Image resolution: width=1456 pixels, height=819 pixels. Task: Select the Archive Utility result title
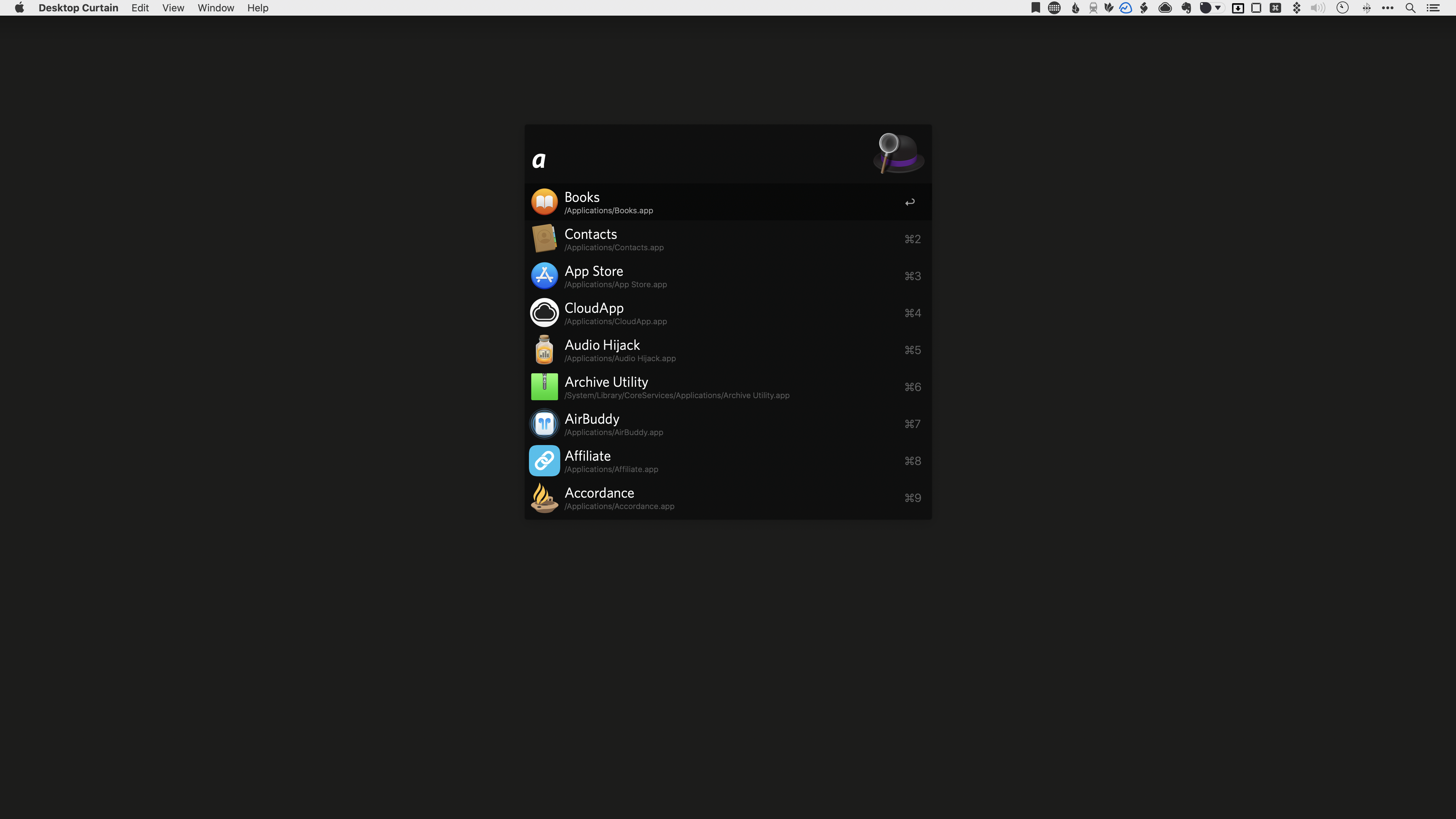pos(606,382)
